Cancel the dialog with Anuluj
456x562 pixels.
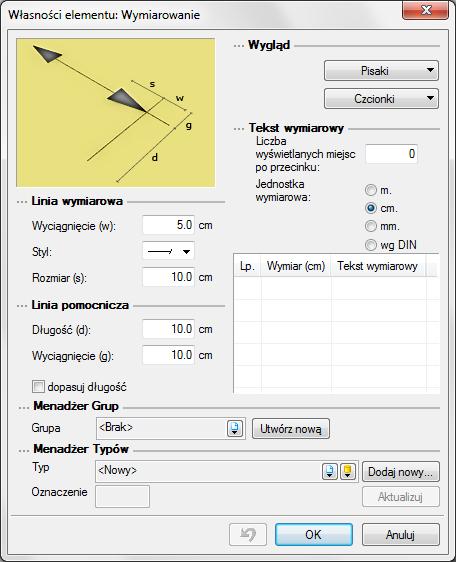(x=400, y=535)
